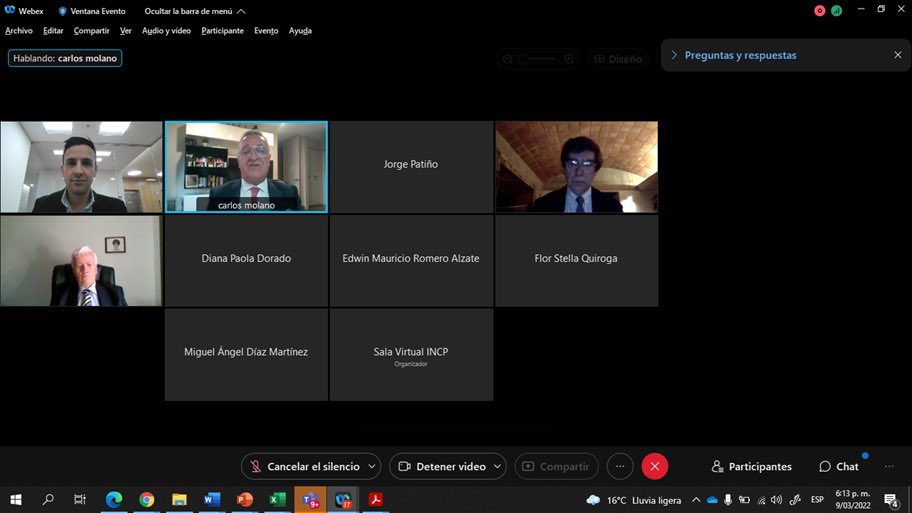Open panel options ellipsis right of Chat
Viewport: 912px width, 513px height.
(x=889, y=466)
